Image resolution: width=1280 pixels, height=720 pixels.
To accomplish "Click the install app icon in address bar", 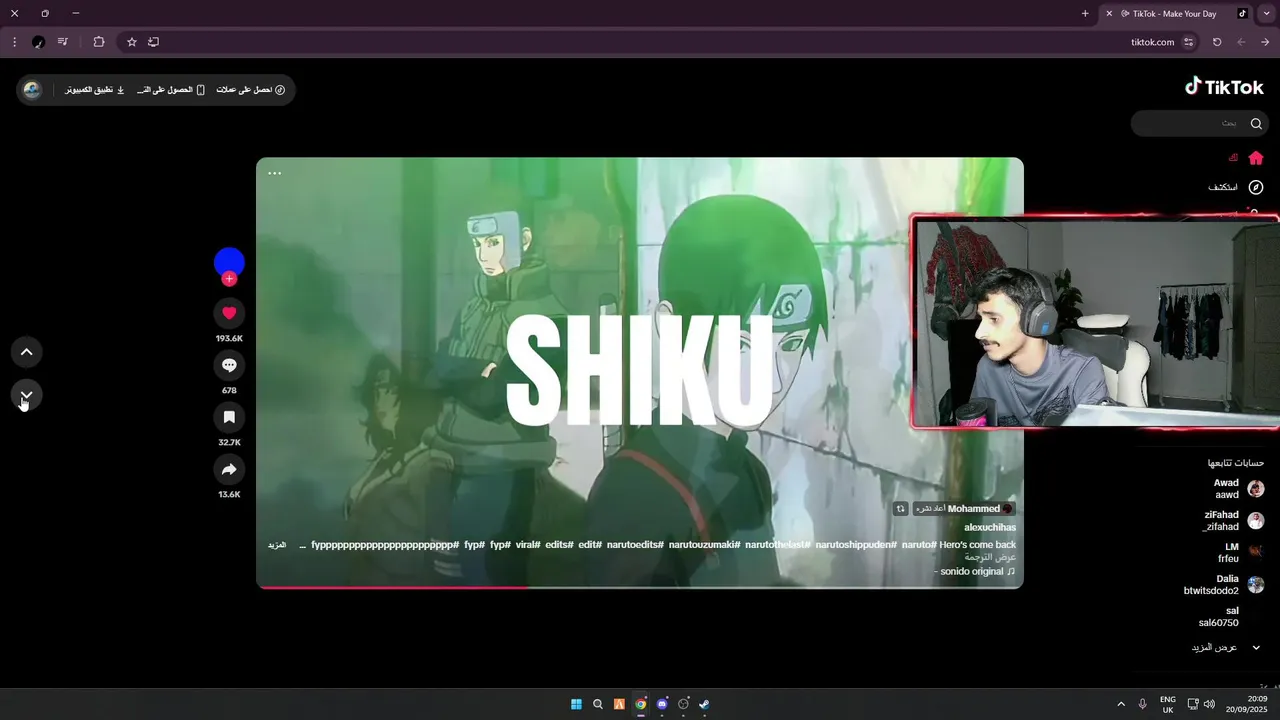I will point(153,42).
